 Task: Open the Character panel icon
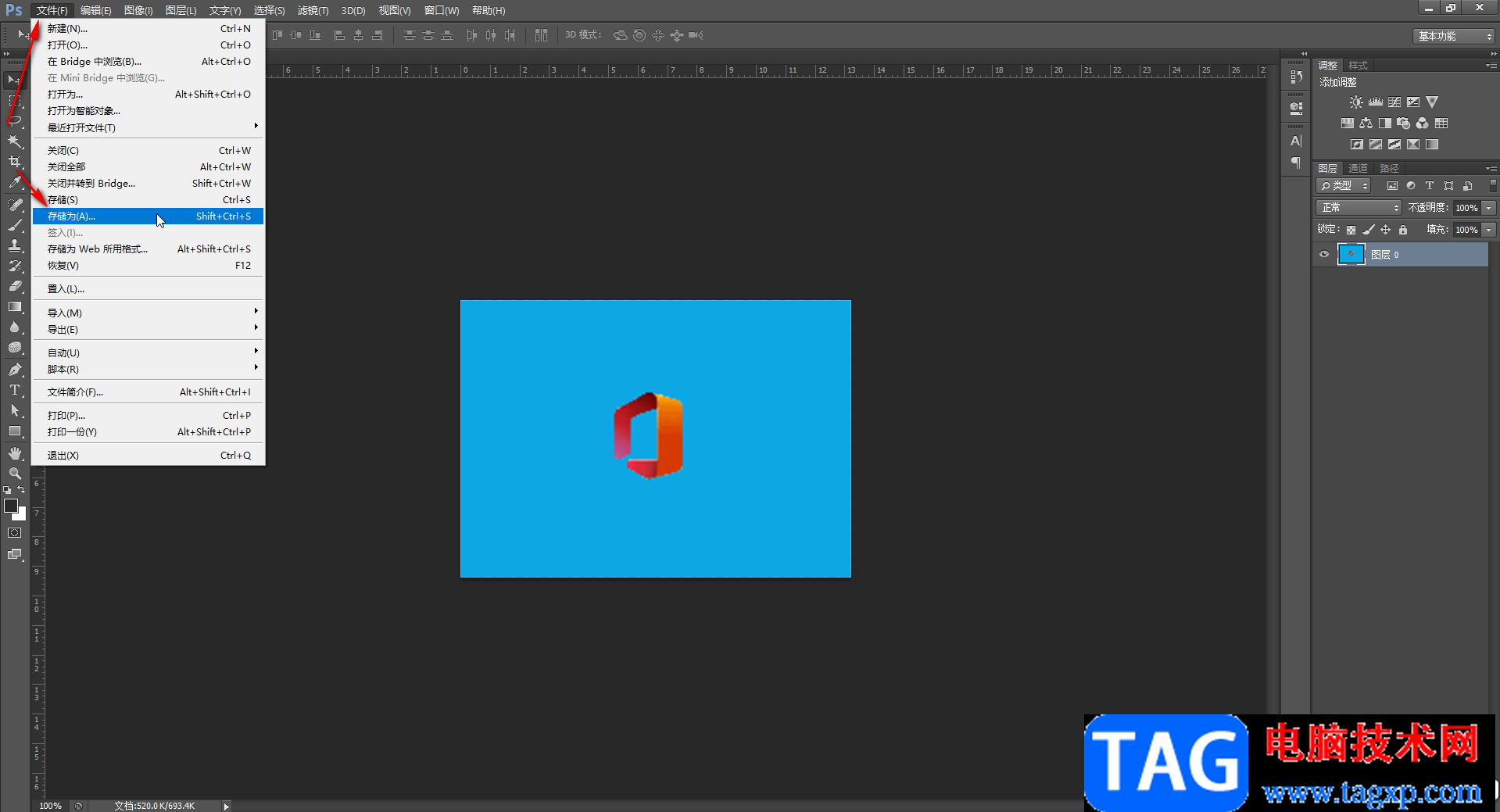(x=1296, y=141)
